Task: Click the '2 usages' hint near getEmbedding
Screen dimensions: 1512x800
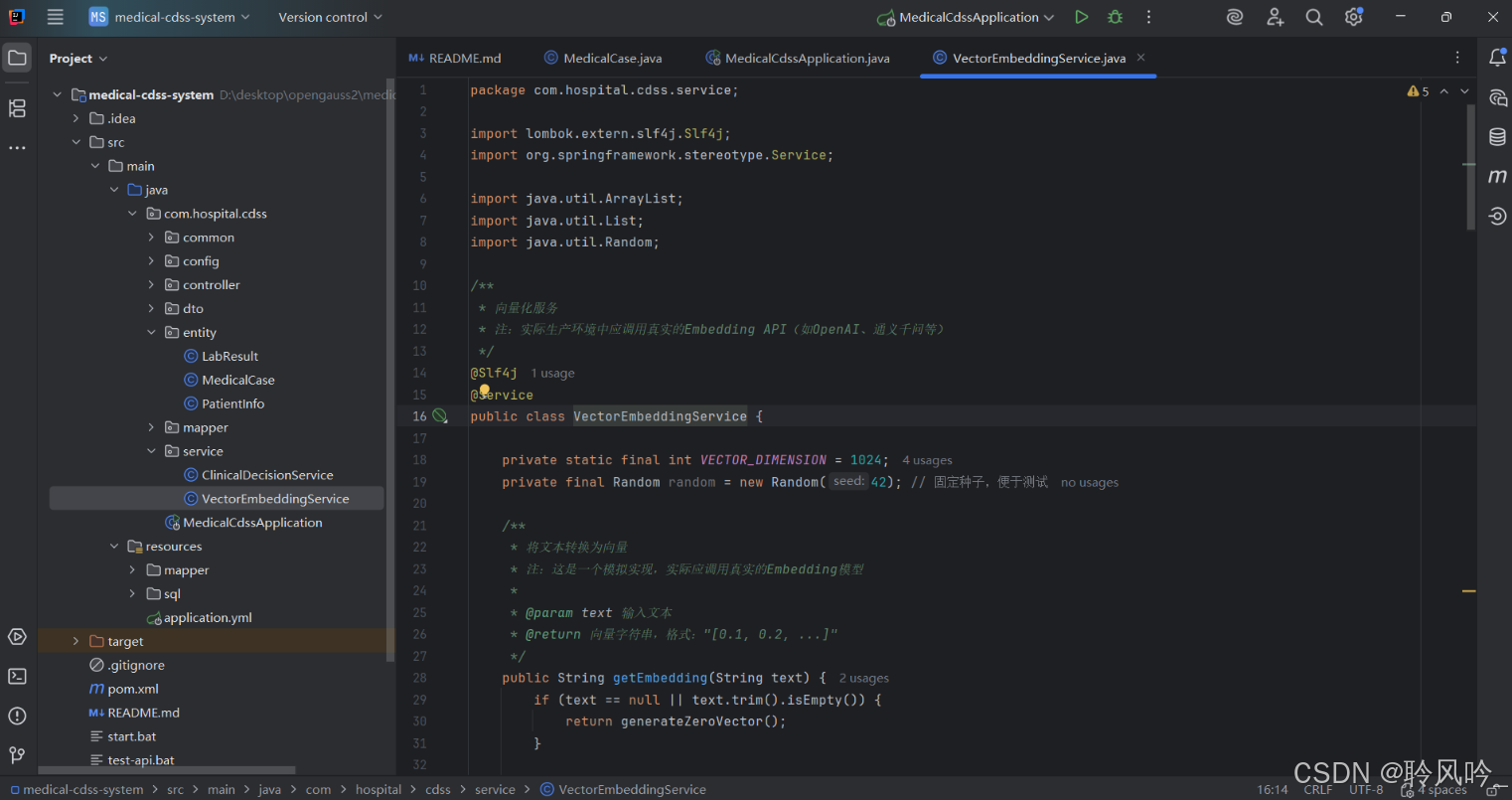Action: [864, 678]
